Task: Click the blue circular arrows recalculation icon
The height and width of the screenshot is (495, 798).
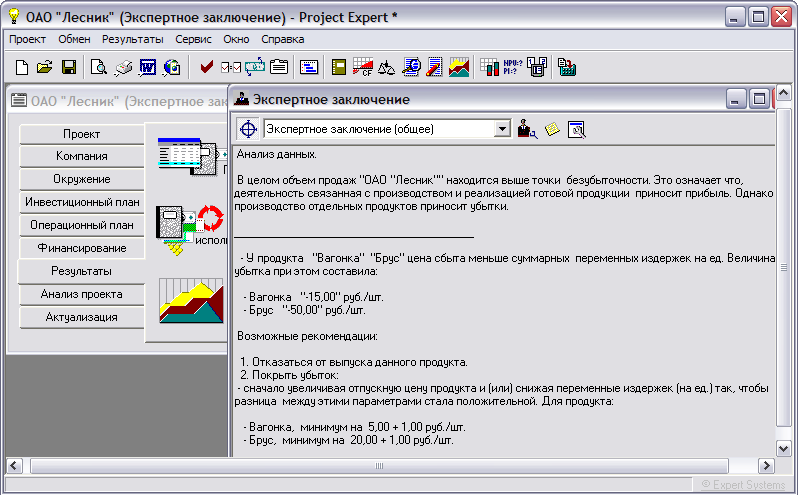Action: (x=255, y=67)
